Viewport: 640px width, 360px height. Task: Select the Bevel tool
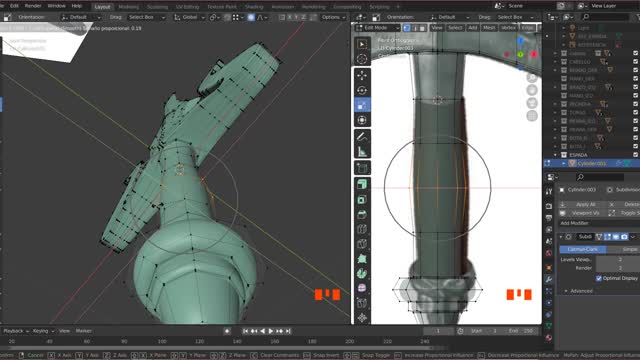pyautogui.click(x=362, y=214)
